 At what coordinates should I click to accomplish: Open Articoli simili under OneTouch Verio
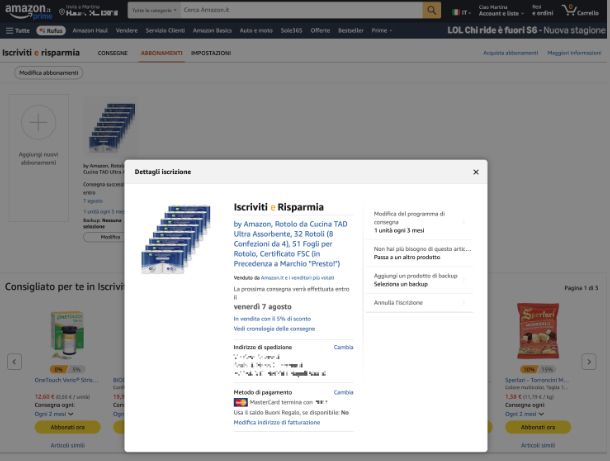67,445
